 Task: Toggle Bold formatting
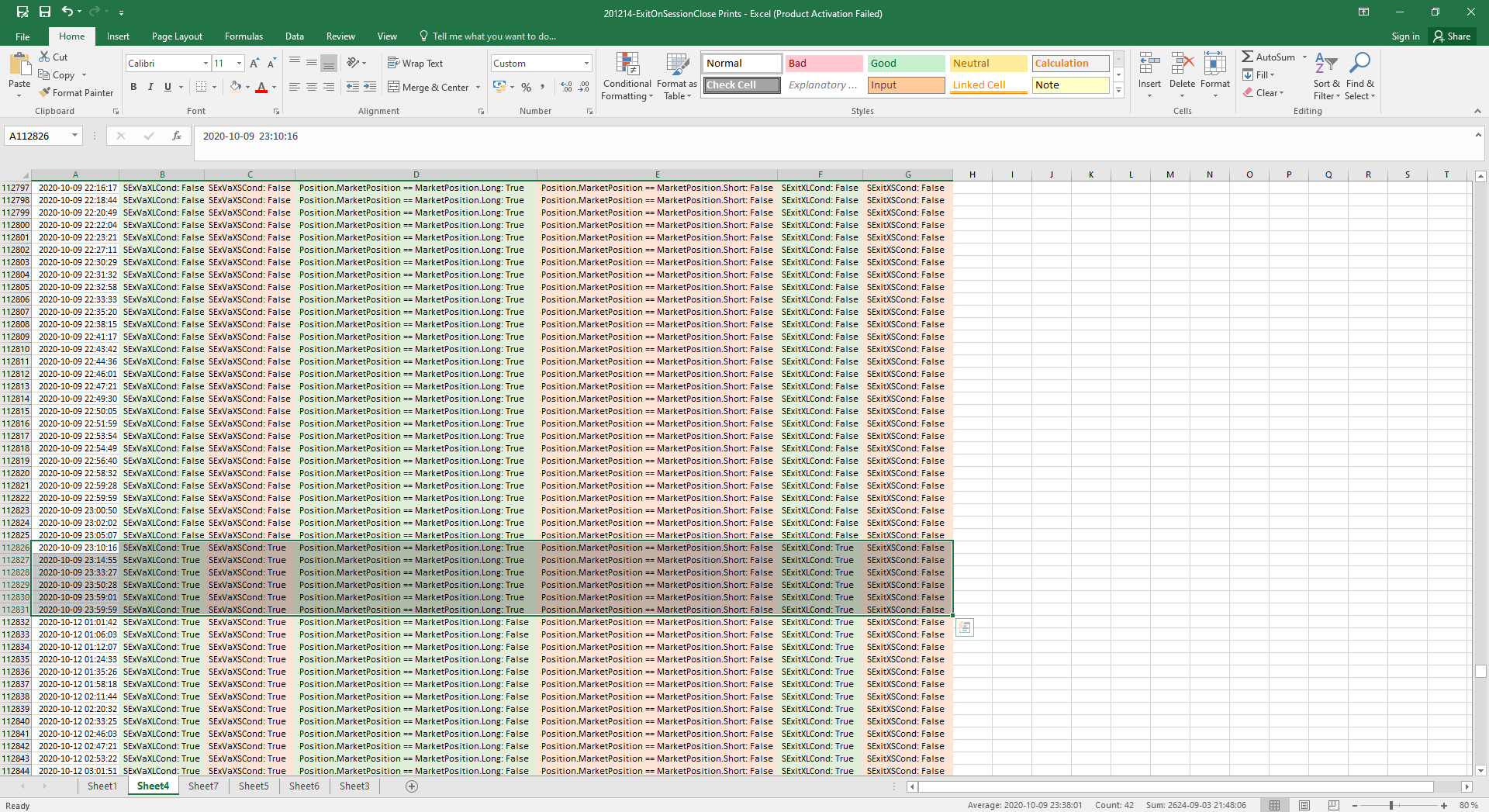tap(133, 87)
